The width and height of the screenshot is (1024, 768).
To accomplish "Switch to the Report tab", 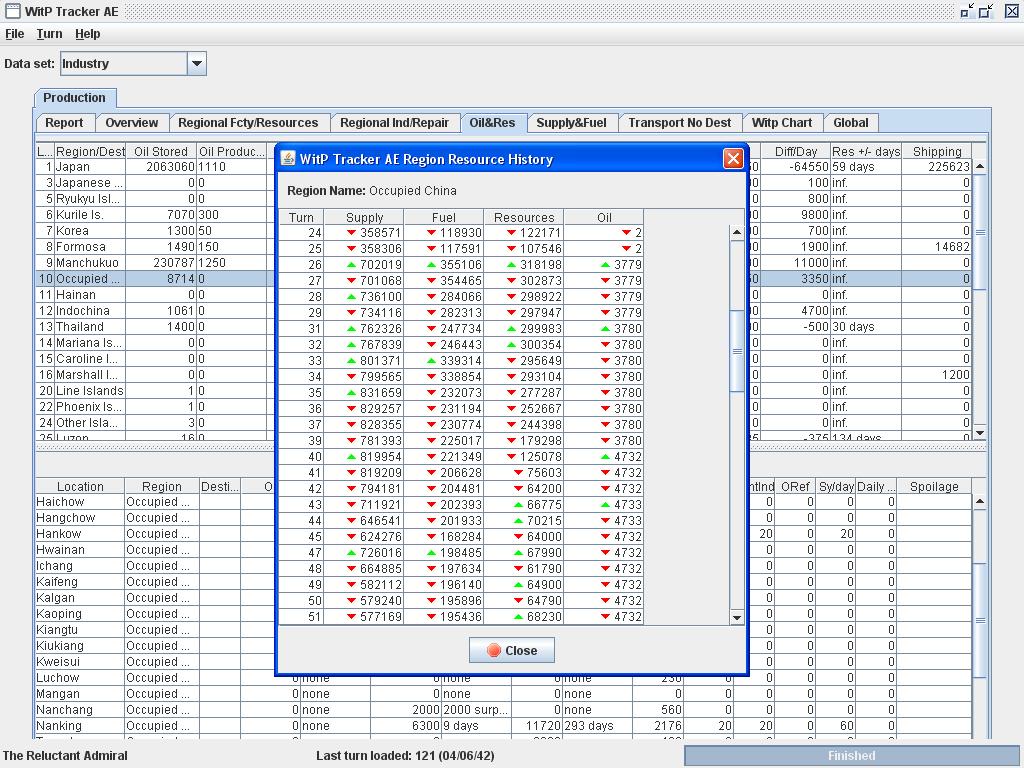I will 64,123.
